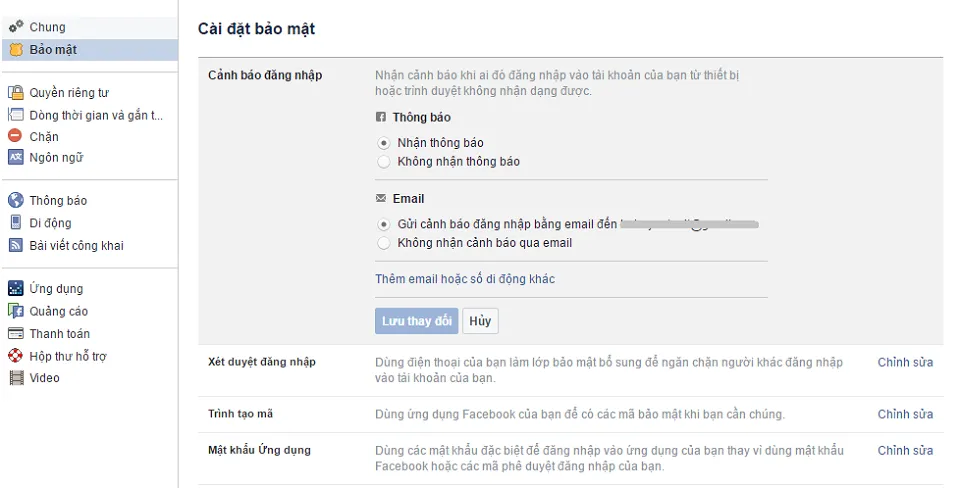960x488 pixels.
Task: Click the film strip icon for Video
Action: 17,378
